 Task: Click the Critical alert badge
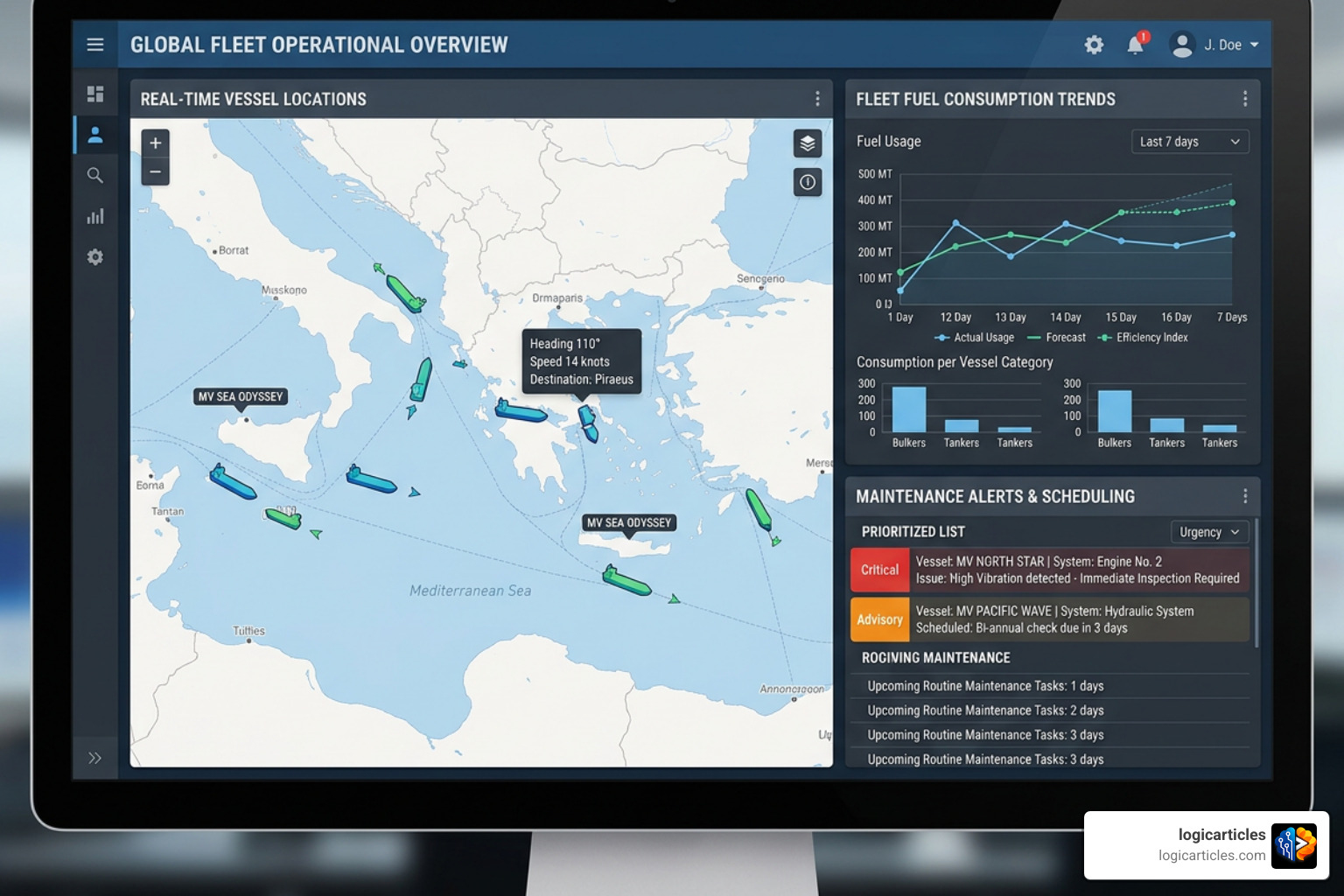879,570
